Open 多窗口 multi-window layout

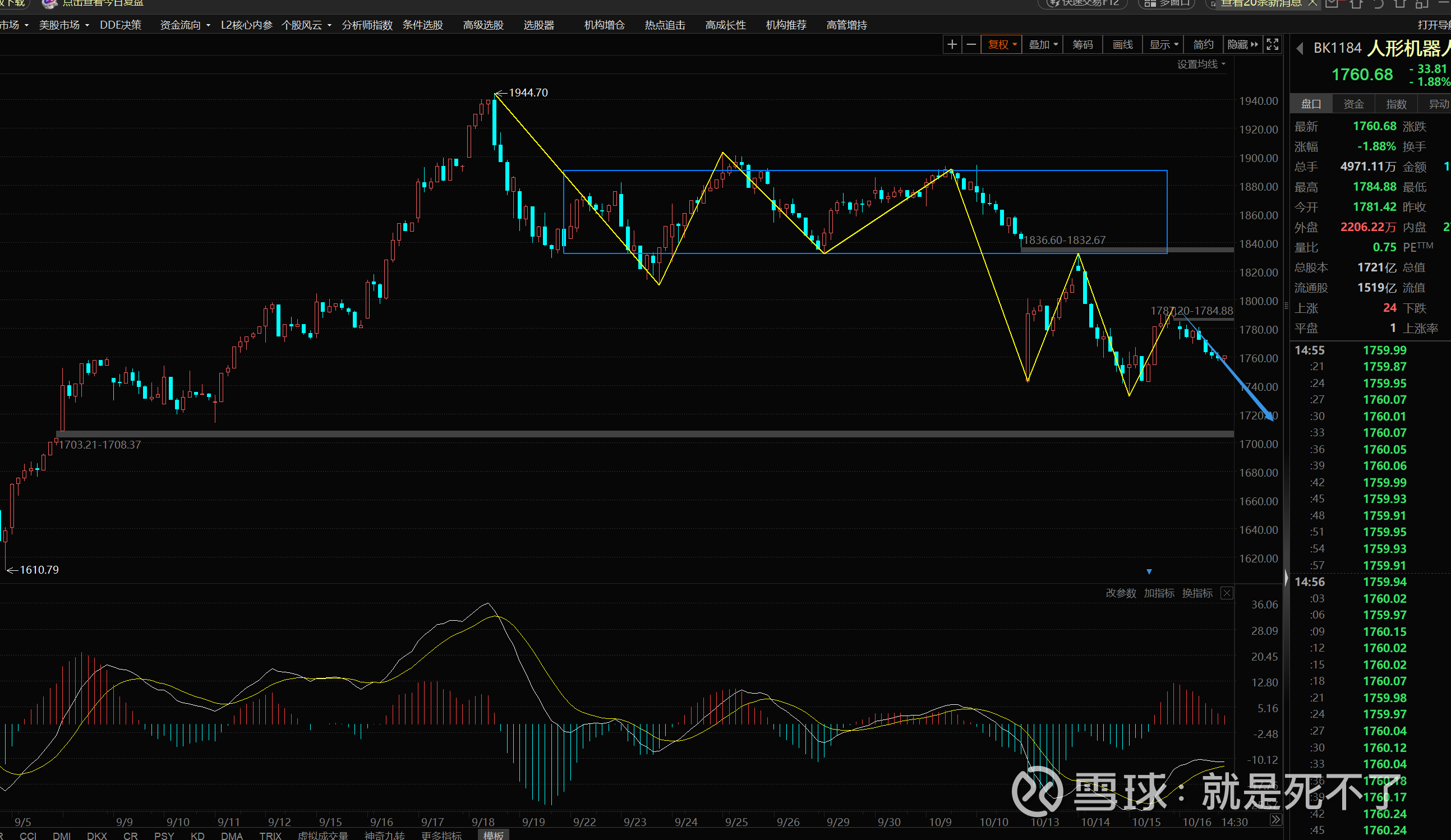coord(1167,3)
